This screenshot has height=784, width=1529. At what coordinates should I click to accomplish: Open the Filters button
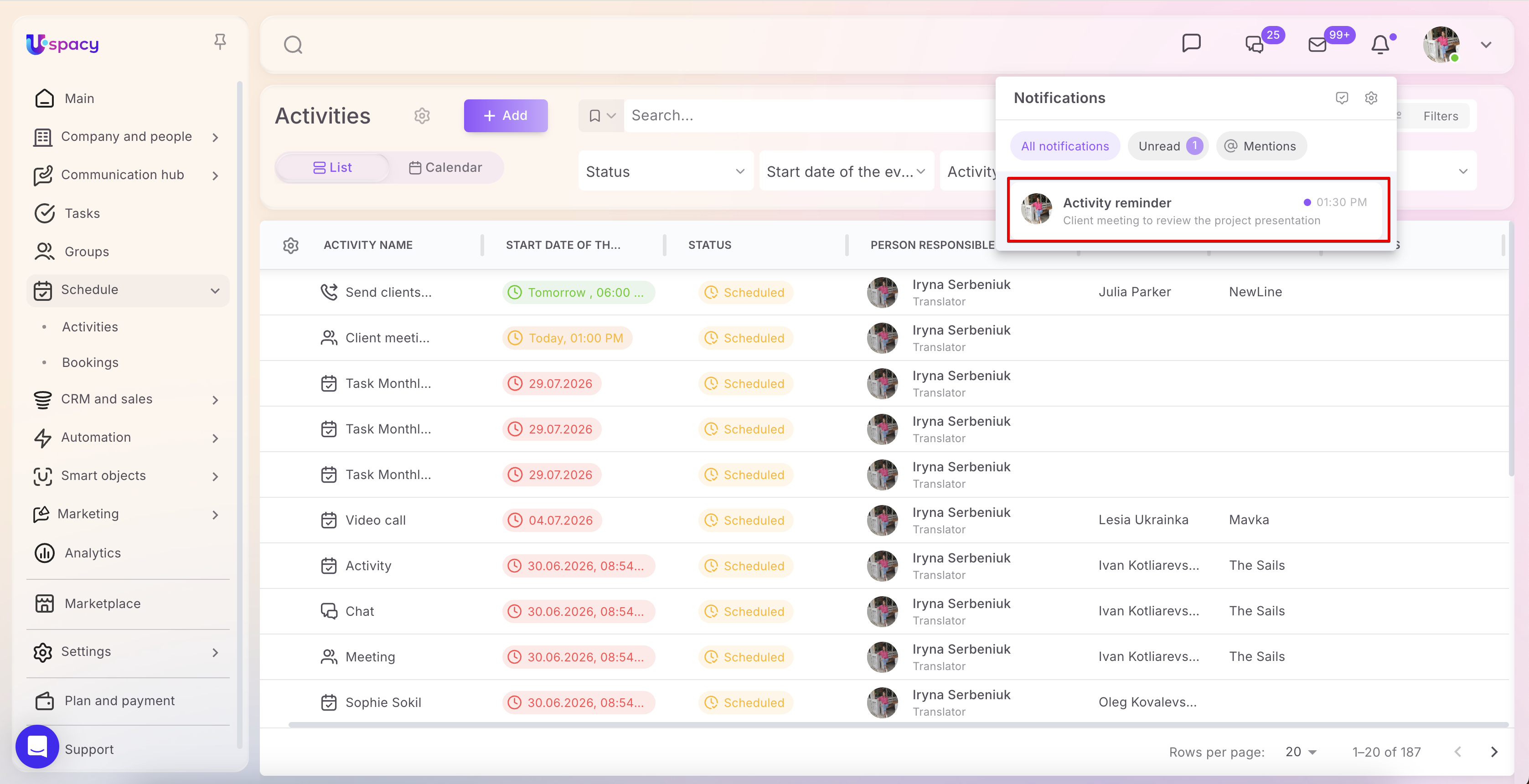(x=1440, y=116)
